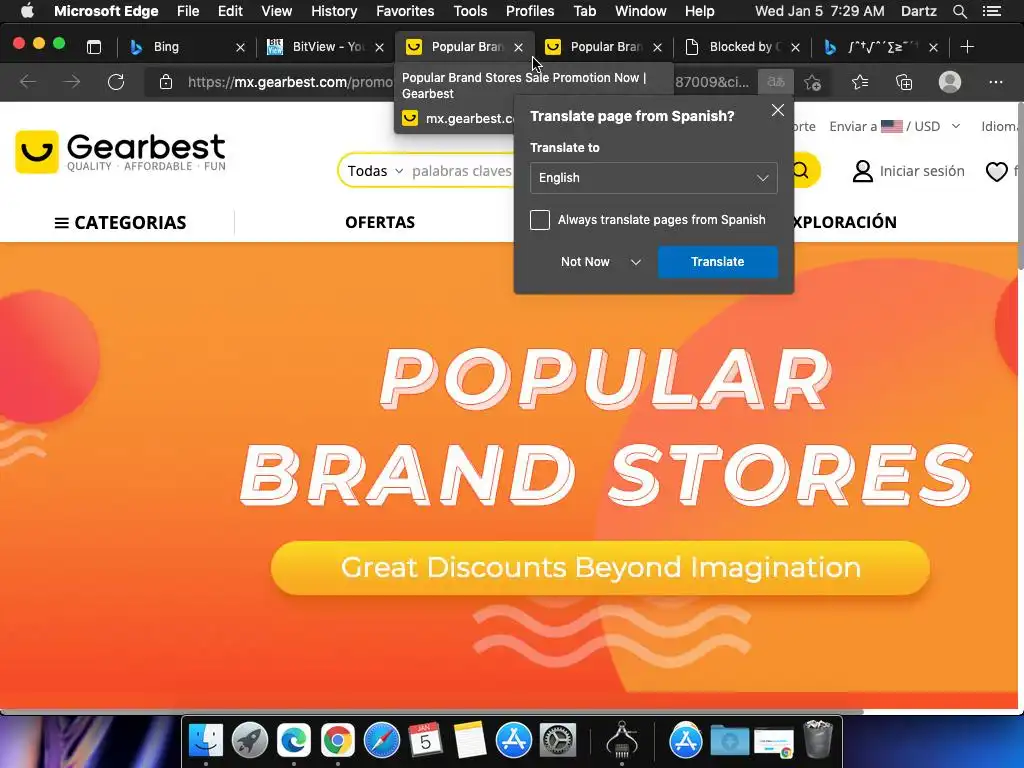Open the Collections icon
The height and width of the screenshot is (768, 1024).
tap(904, 82)
